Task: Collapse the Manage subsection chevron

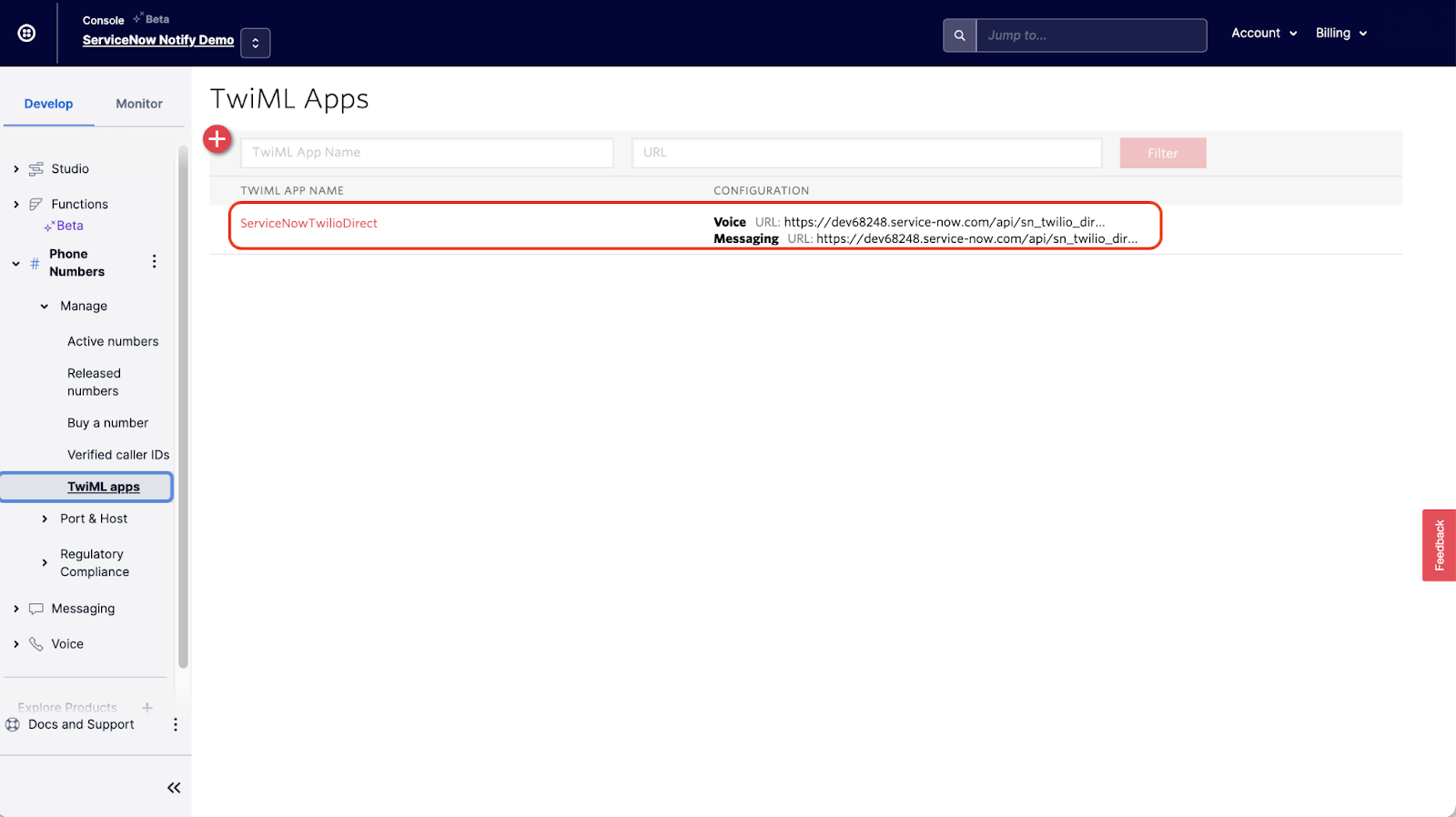Action: point(45,307)
